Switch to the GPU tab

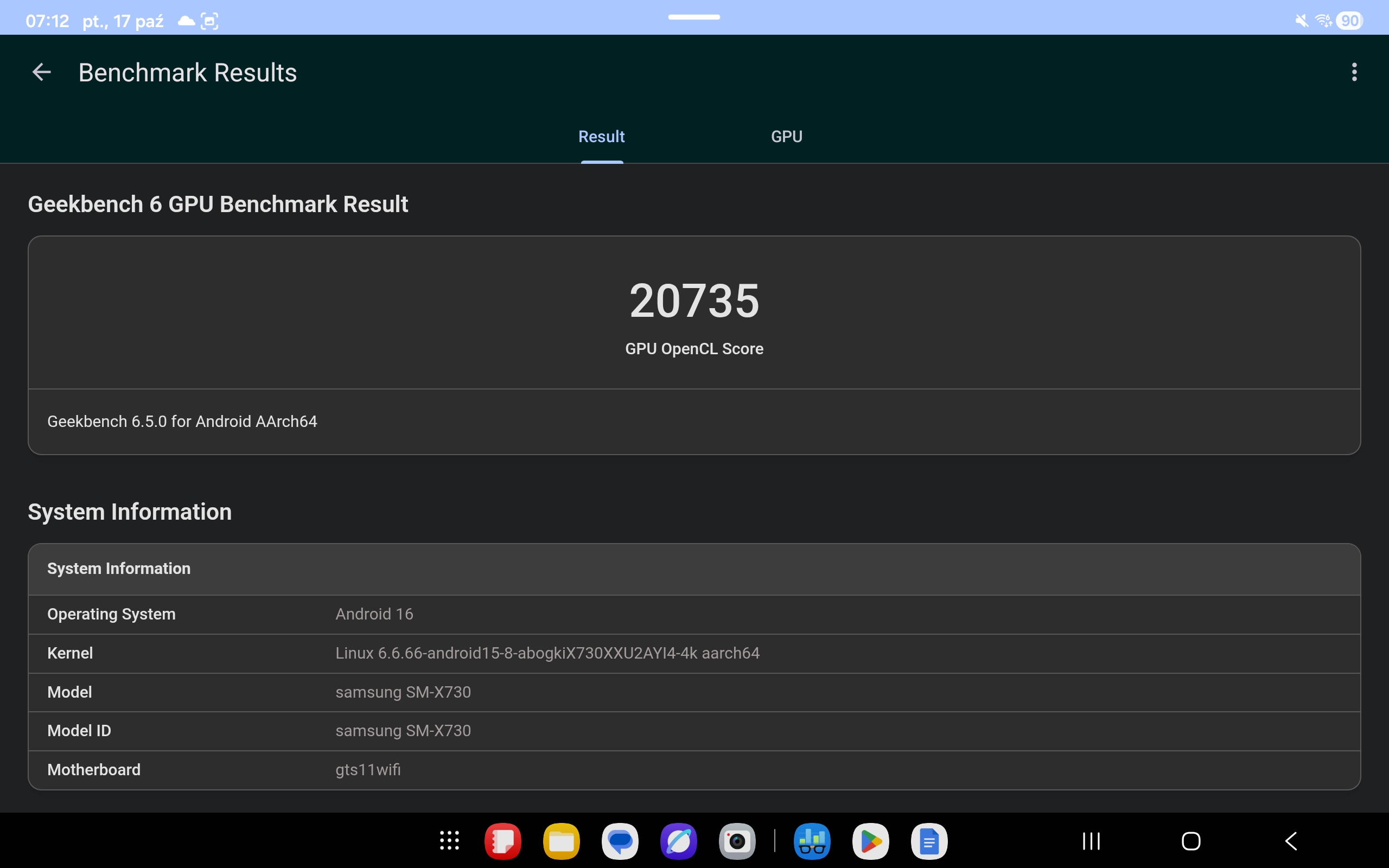click(x=786, y=137)
